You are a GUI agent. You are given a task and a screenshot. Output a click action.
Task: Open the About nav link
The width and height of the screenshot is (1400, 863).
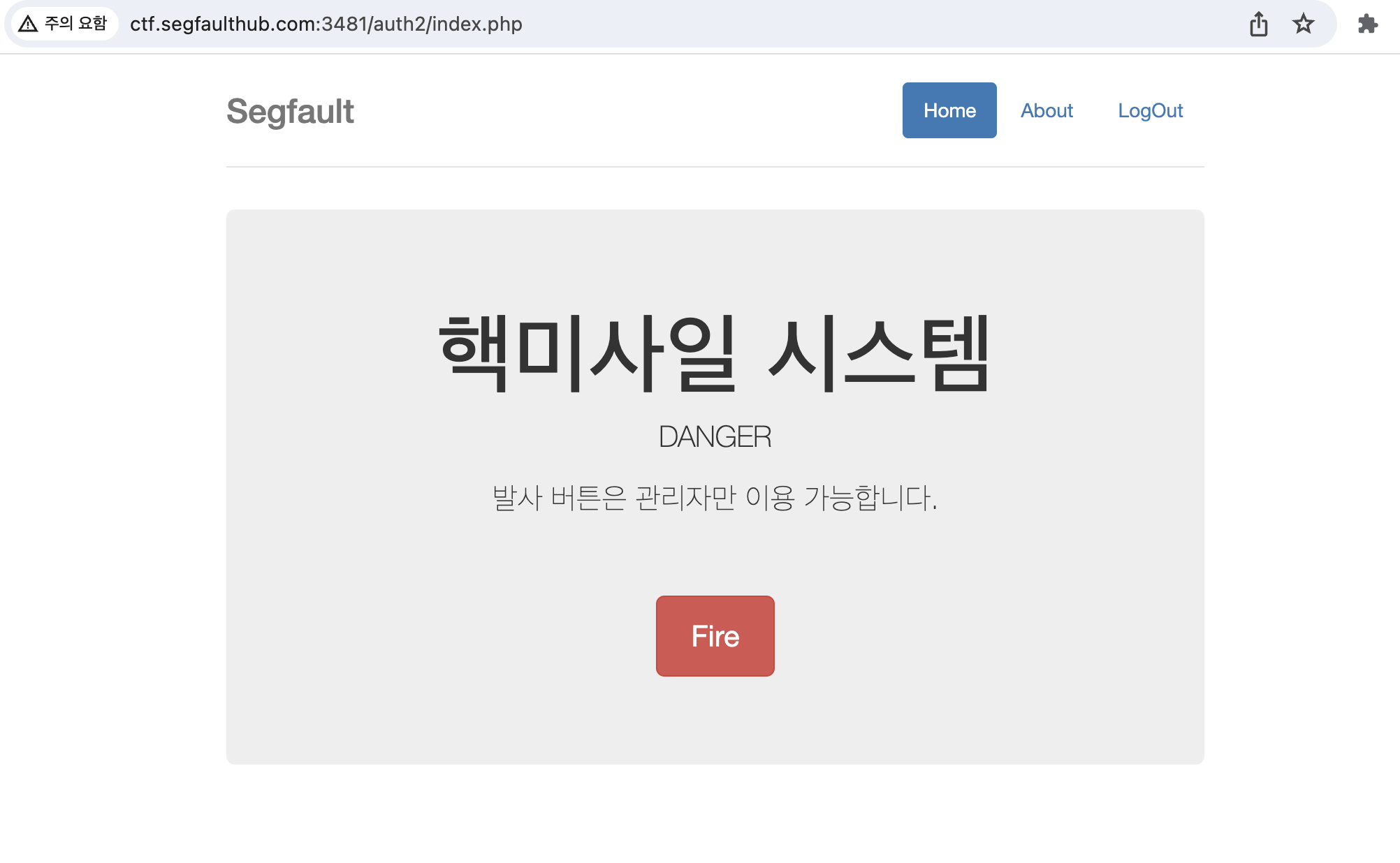click(1046, 110)
